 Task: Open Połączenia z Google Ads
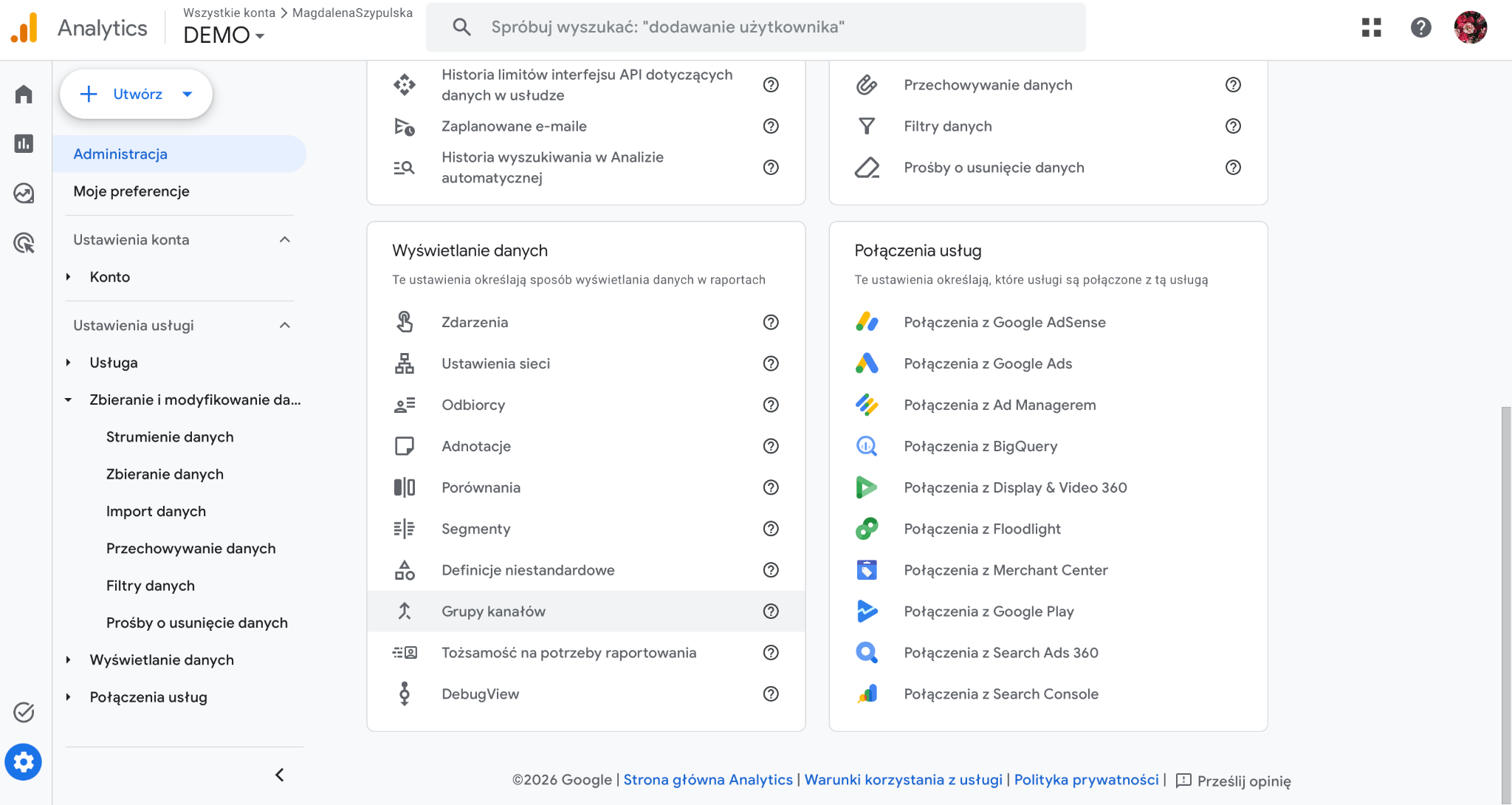coord(988,363)
